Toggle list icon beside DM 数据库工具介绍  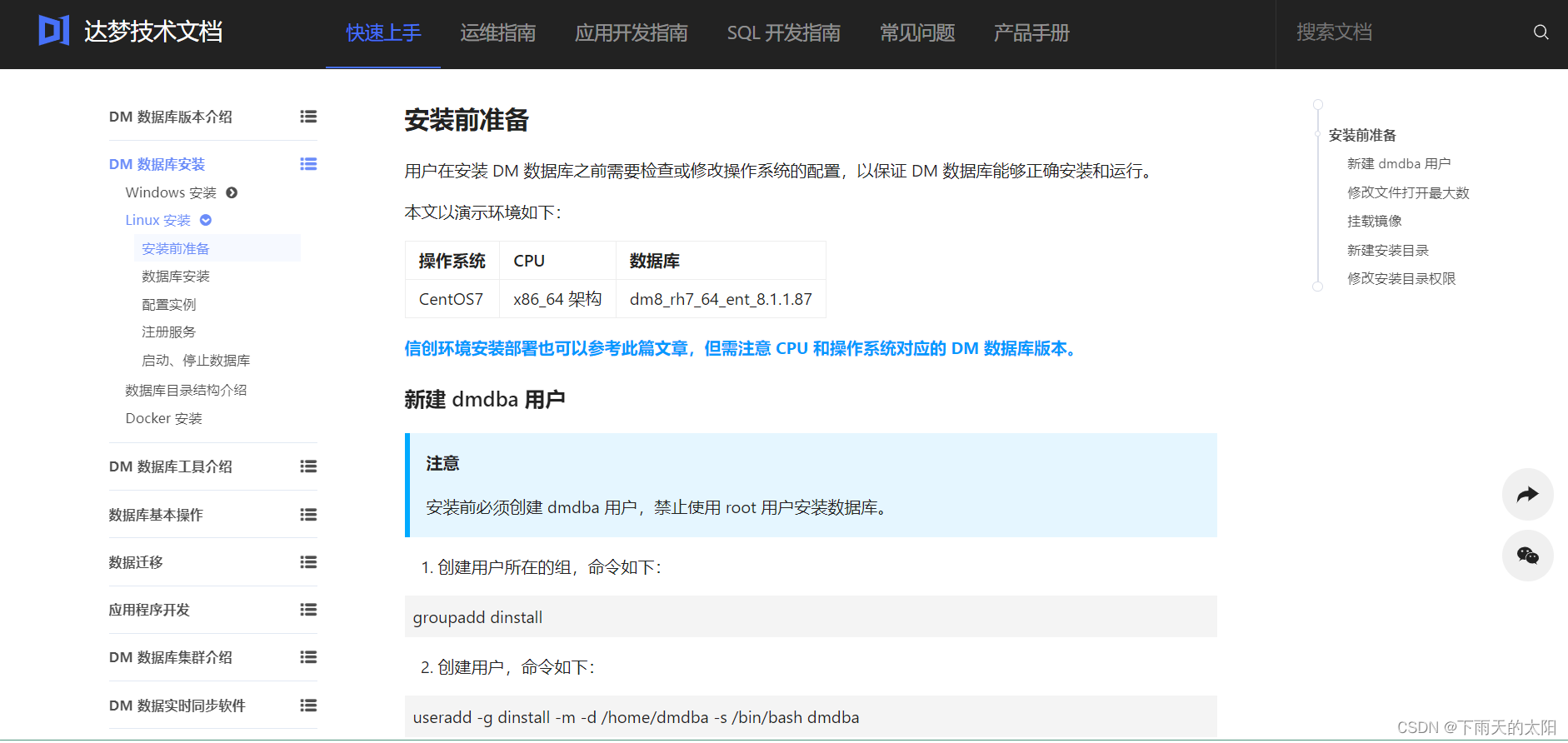point(308,466)
